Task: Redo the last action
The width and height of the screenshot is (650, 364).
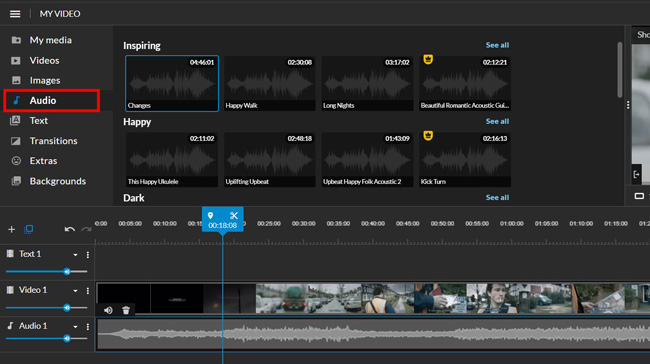Action: [86, 229]
